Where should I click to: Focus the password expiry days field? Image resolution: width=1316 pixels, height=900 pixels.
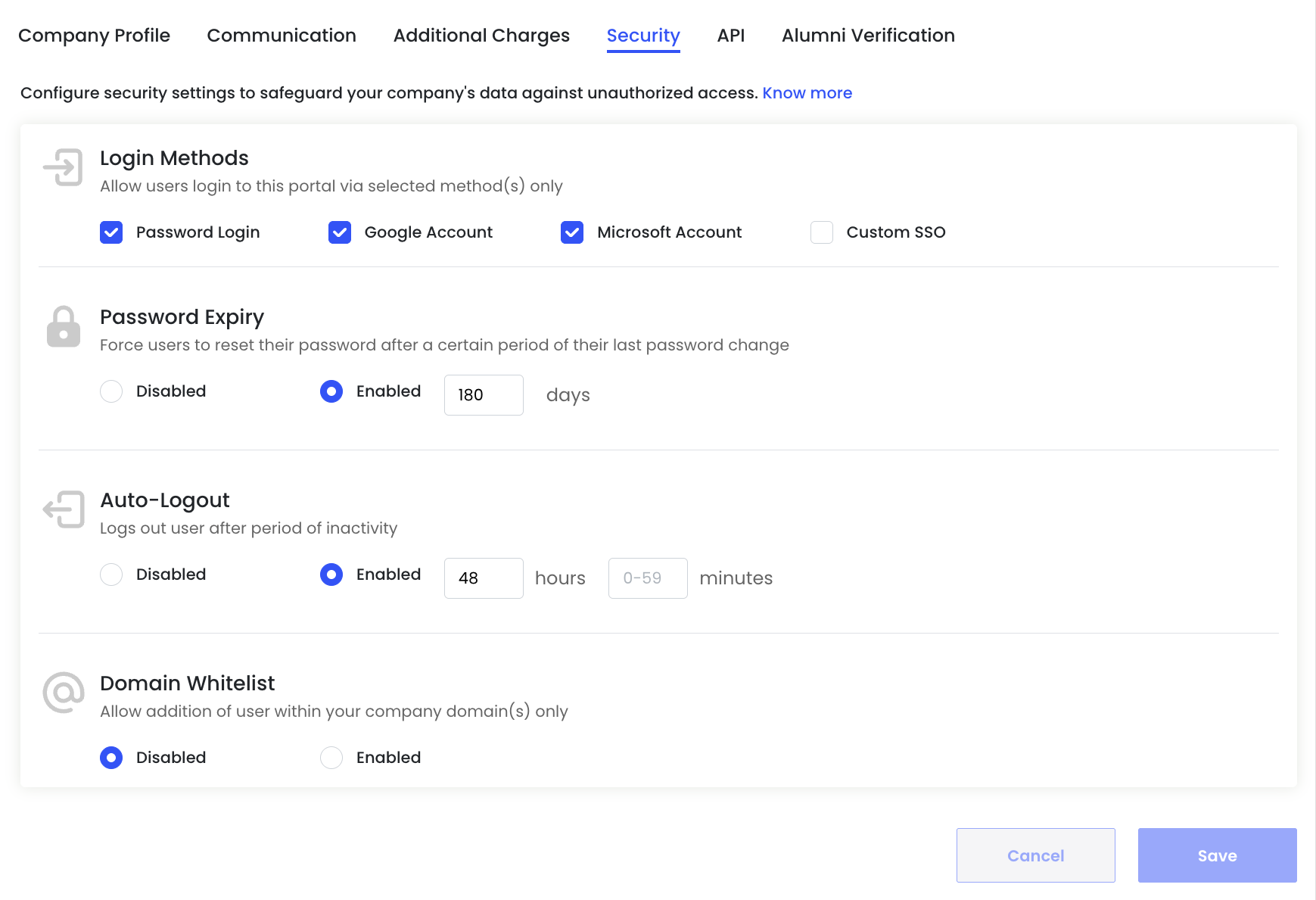click(484, 395)
